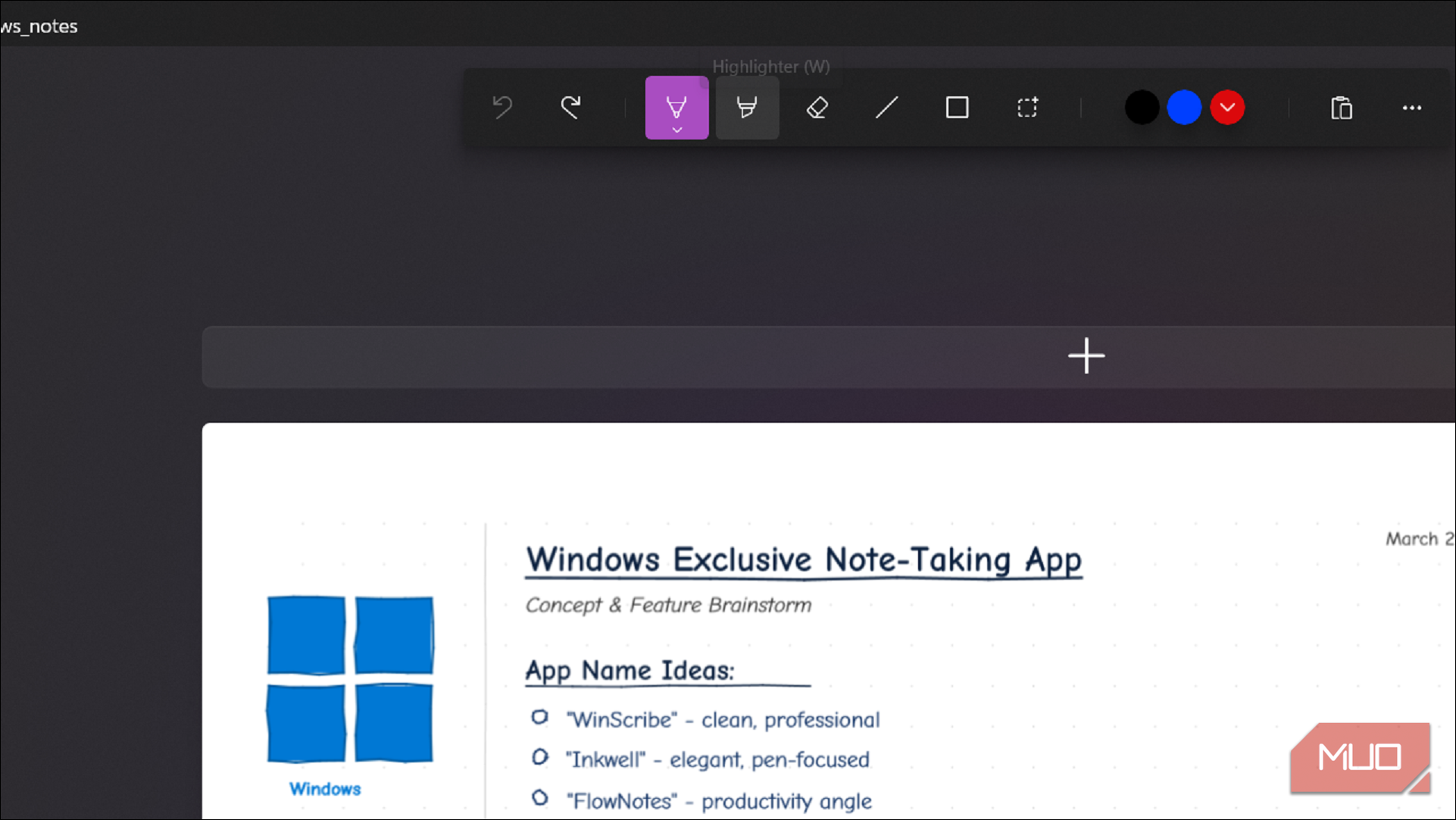The height and width of the screenshot is (820, 1456).
Task: Select the Highlighter tool
Action: [747, 108]
